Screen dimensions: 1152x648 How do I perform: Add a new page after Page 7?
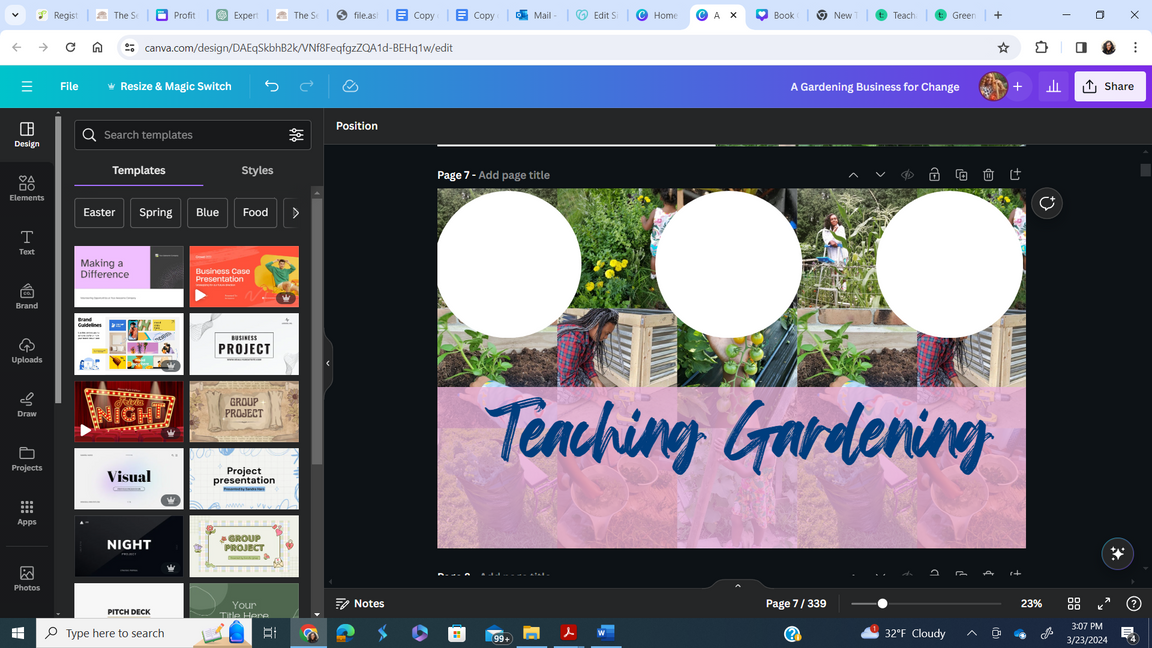point(1015,175)
